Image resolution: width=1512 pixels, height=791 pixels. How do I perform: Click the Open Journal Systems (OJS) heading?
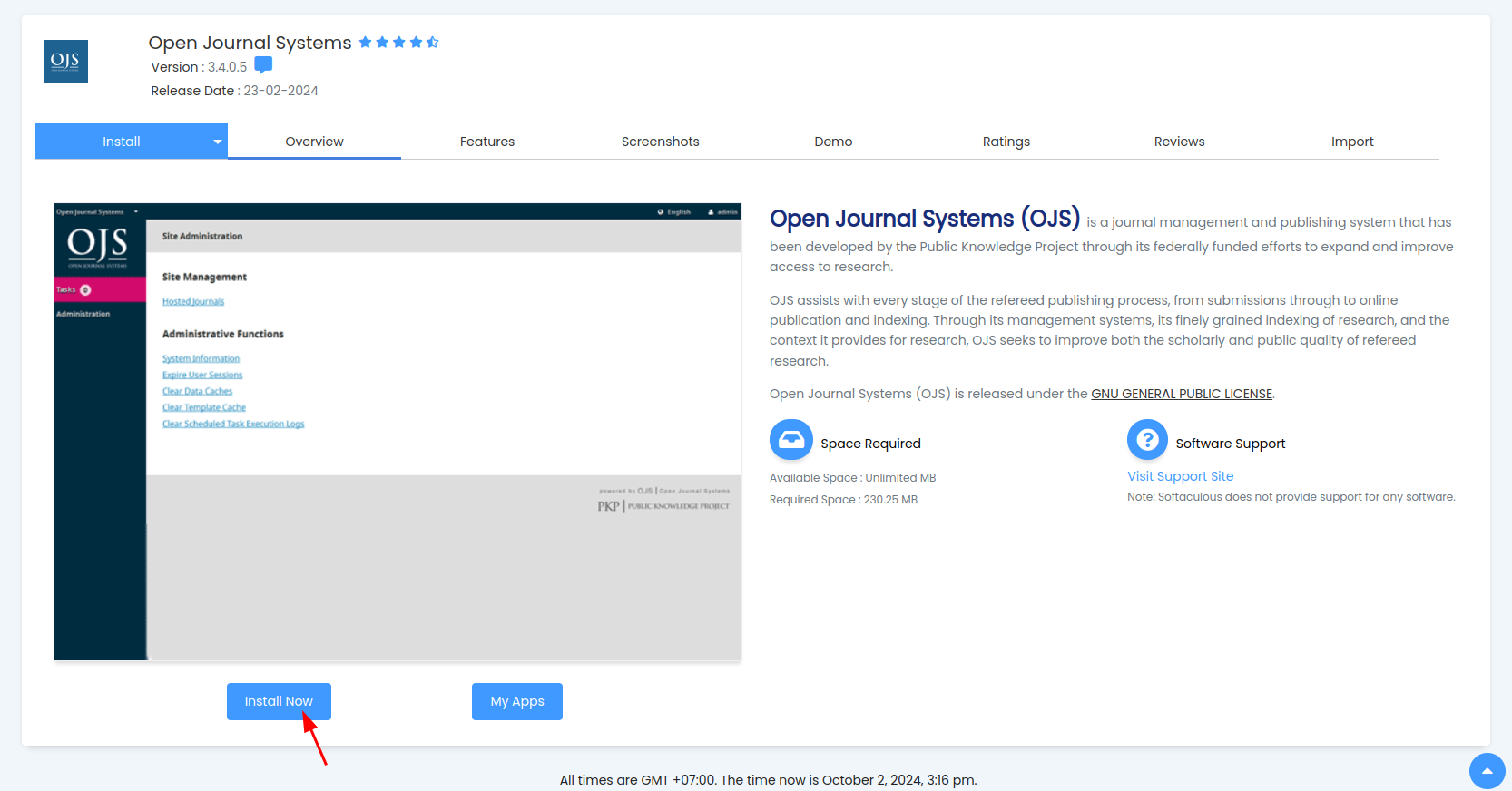tap(925, 219)
